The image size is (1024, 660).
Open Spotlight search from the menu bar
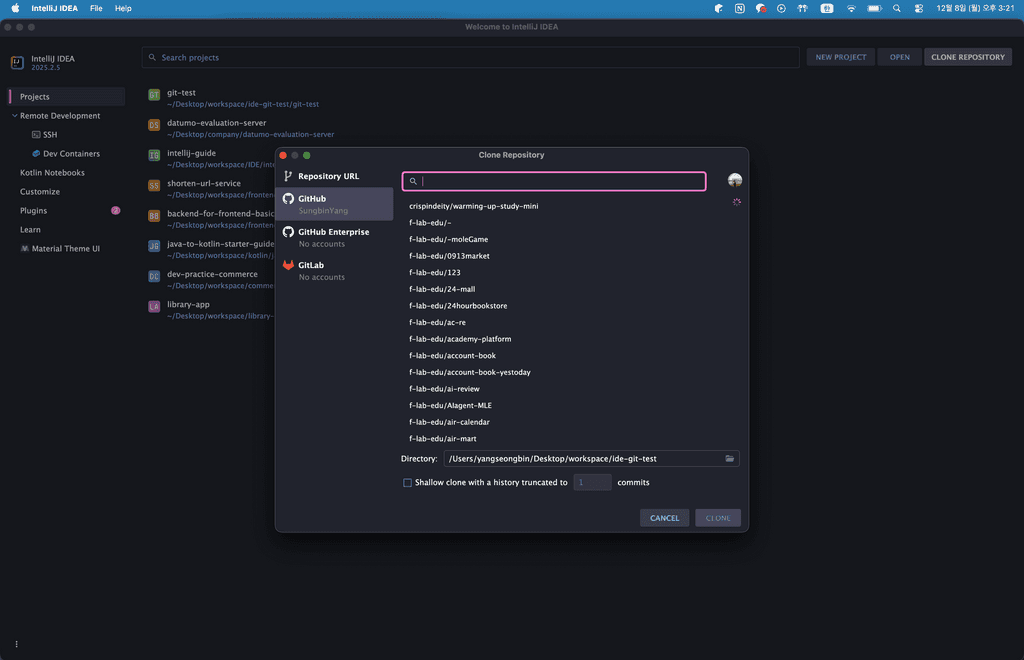[896, 8]
